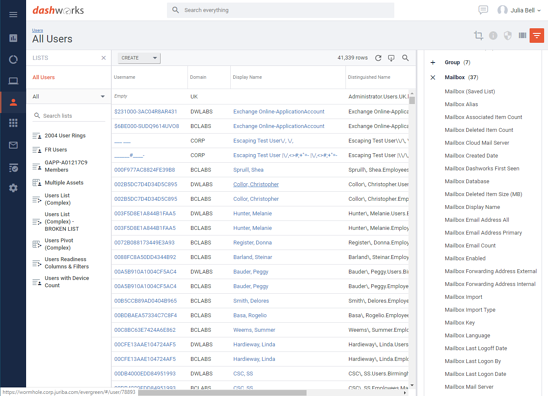
Task: Open the Collor, Christopher link in DWLABS row
Action: pyautogui.click(x=256, y=184)
